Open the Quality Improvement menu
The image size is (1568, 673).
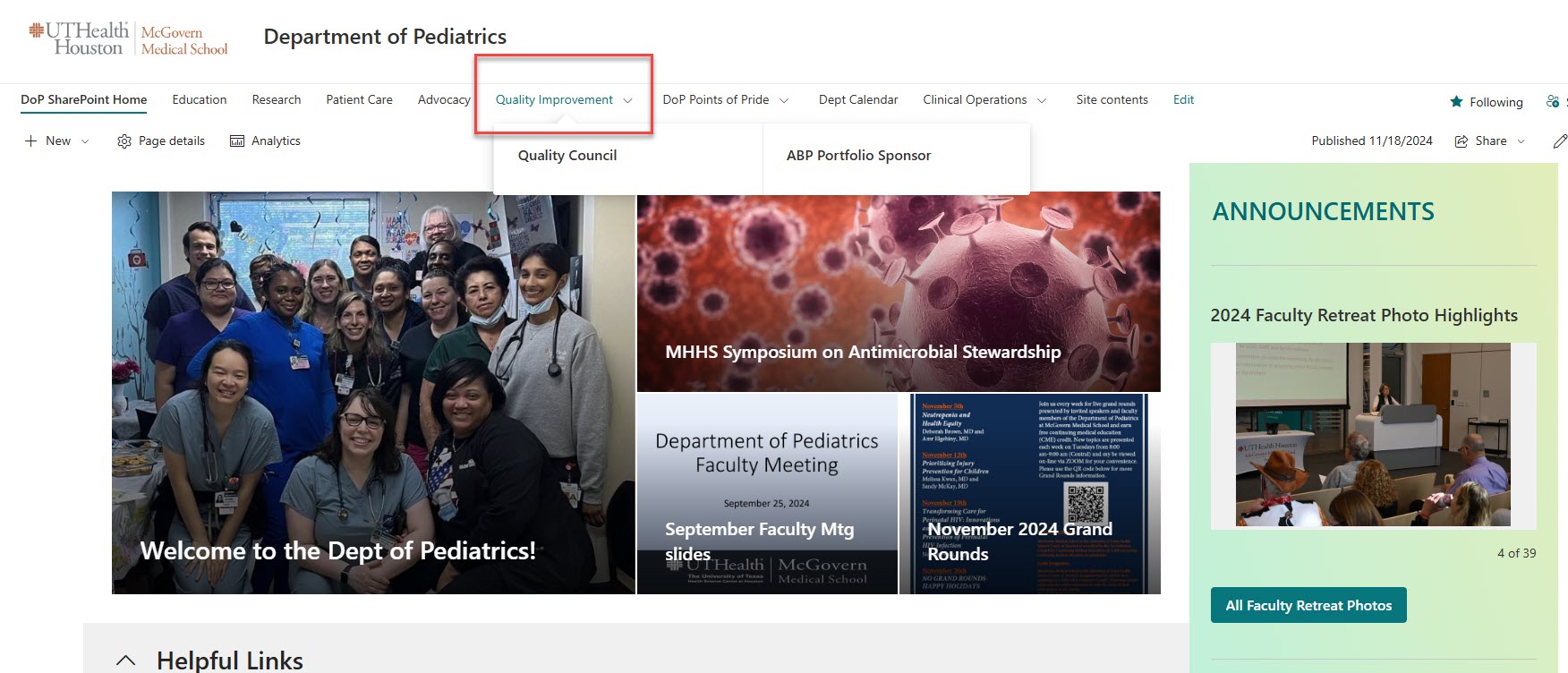555,99
